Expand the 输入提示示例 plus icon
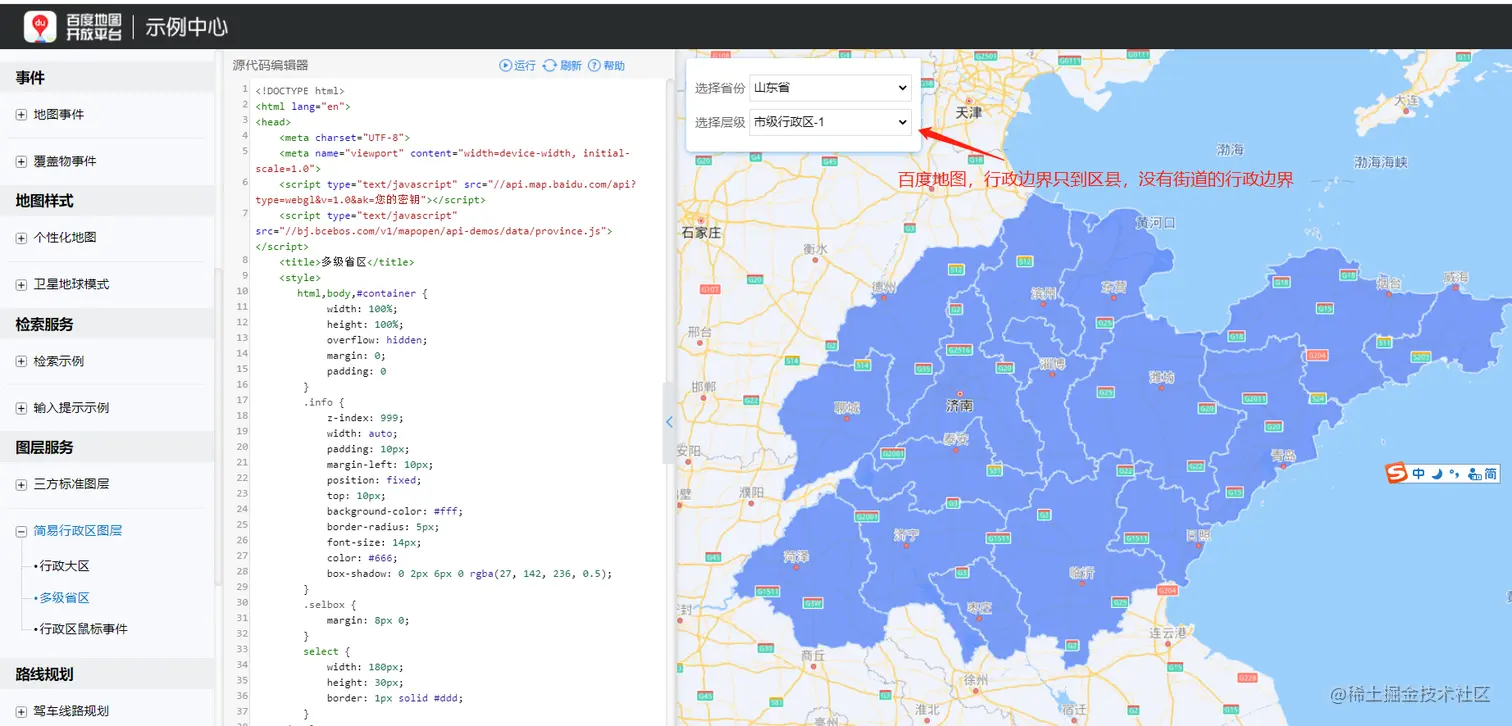This screenshot has width=1512, height=726. (x=21, y=408)
